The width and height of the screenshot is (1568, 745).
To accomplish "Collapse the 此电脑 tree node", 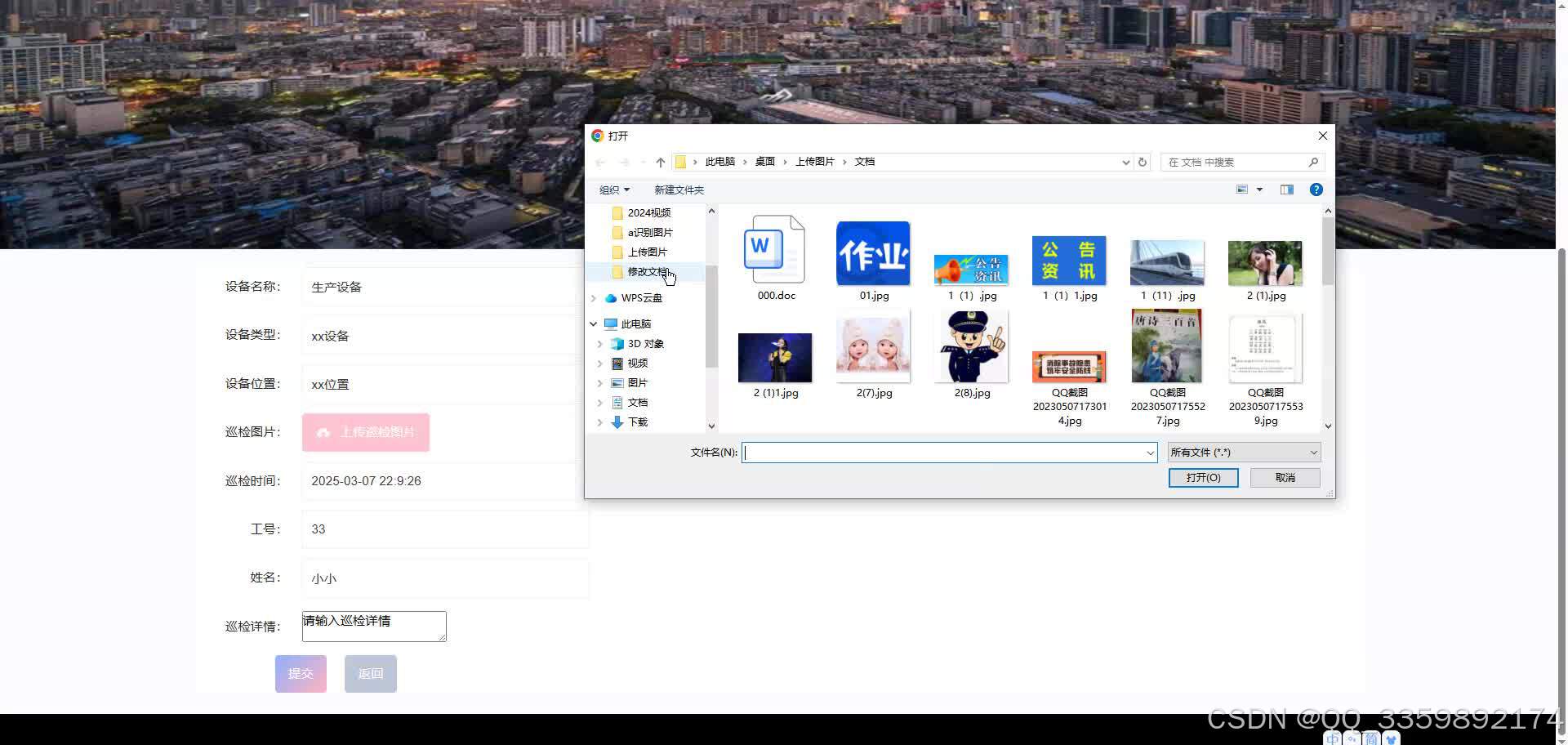I will tap(594, 323).
